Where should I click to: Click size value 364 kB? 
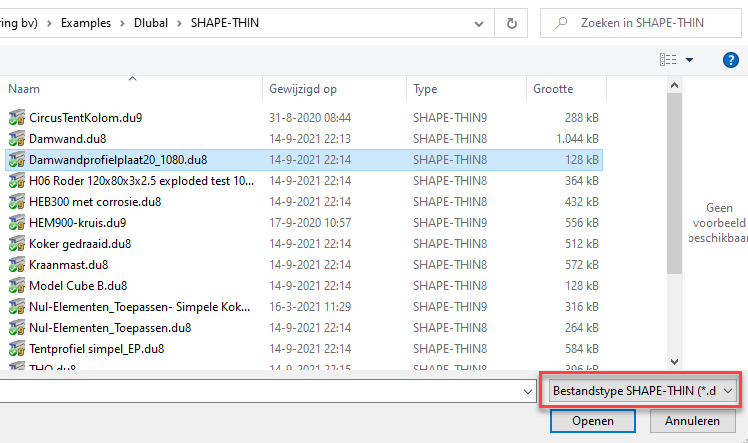582,181
